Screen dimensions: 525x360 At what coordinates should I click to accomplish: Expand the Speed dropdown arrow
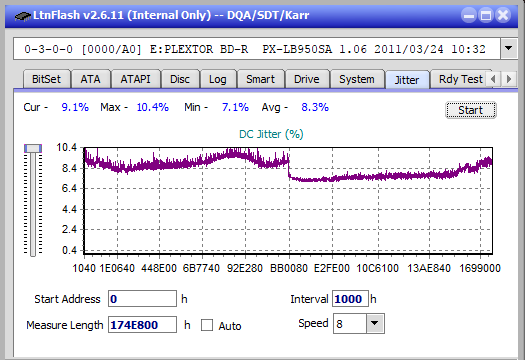point(375,323)
